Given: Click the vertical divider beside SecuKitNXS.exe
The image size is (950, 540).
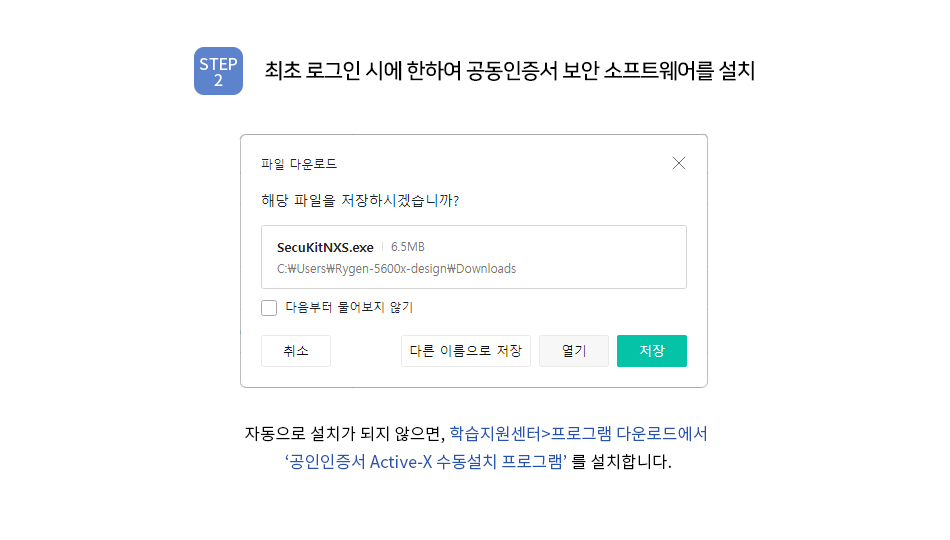Looking at the screenshot, I should tap(382, 247).
